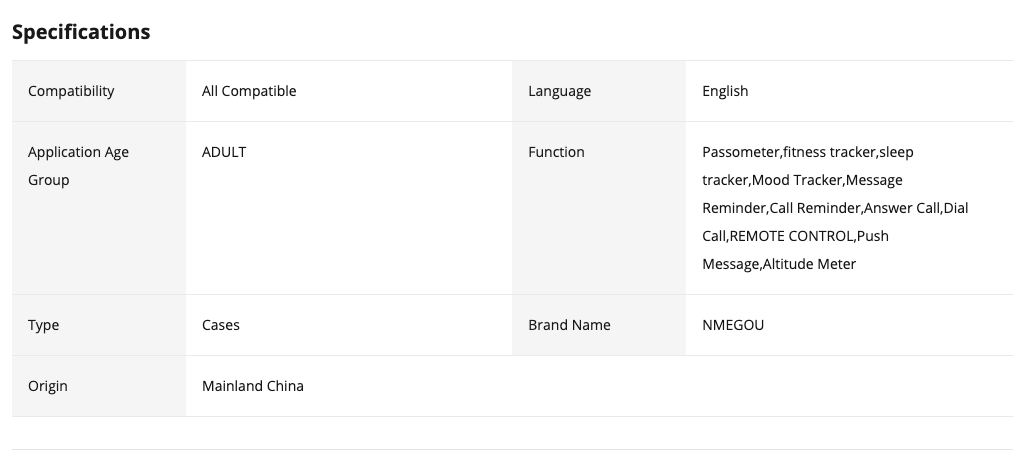1030x451 pixels.
Task: Click the NMEGOU brand value
Action: 733,325
